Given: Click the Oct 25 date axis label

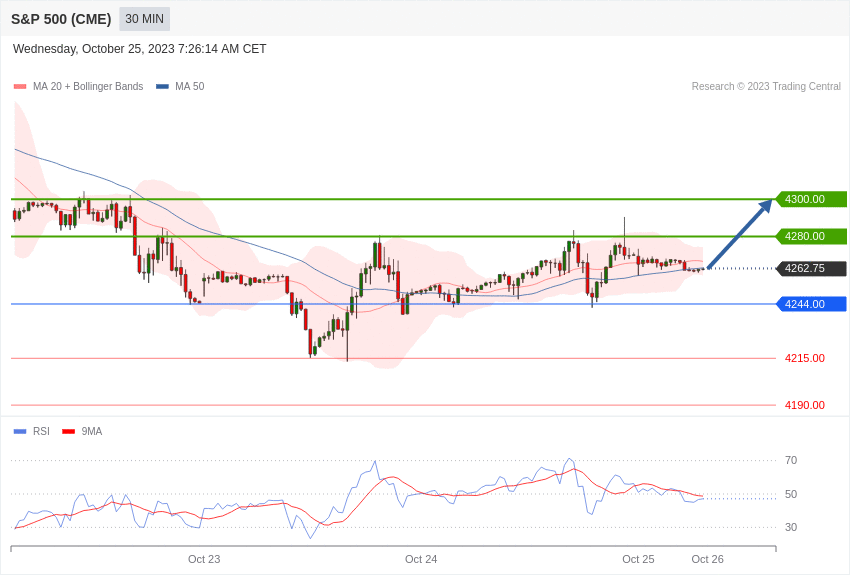Looking at the screenshot, I should click(638, 559).
